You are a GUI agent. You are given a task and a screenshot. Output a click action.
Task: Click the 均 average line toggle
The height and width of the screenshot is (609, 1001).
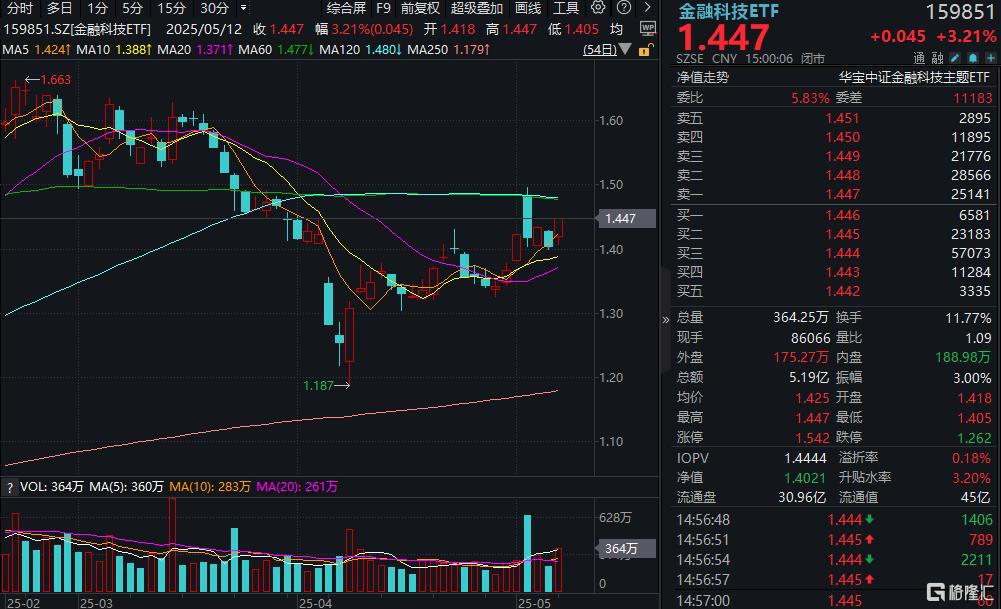coord(616,29)
